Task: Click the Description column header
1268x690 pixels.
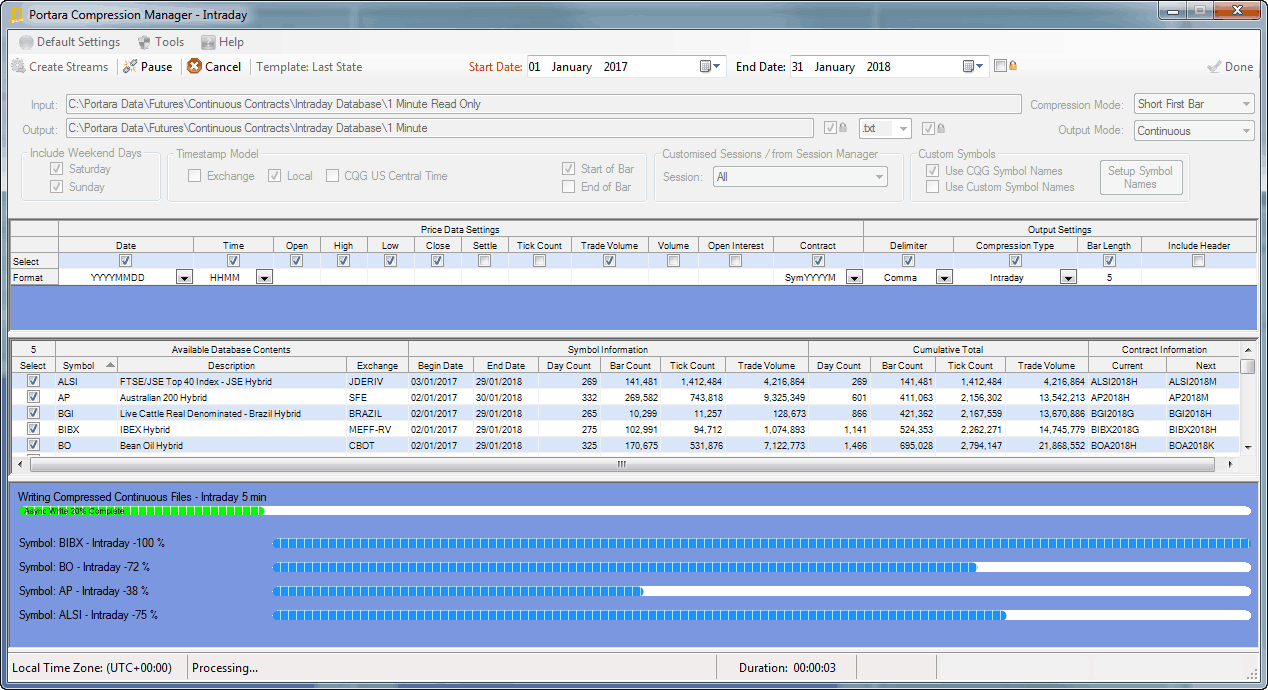Action: (x=231, y=366)
